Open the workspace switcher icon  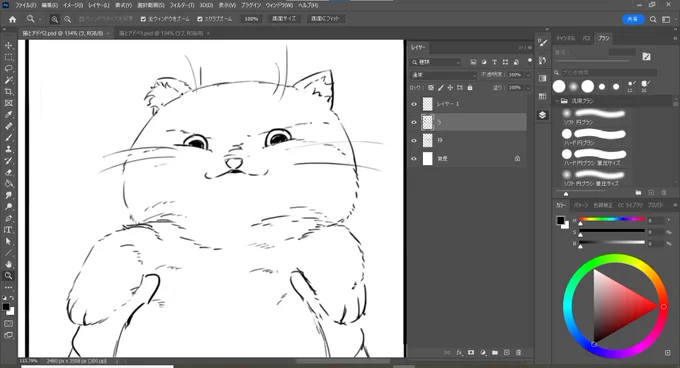click(667, 19)
